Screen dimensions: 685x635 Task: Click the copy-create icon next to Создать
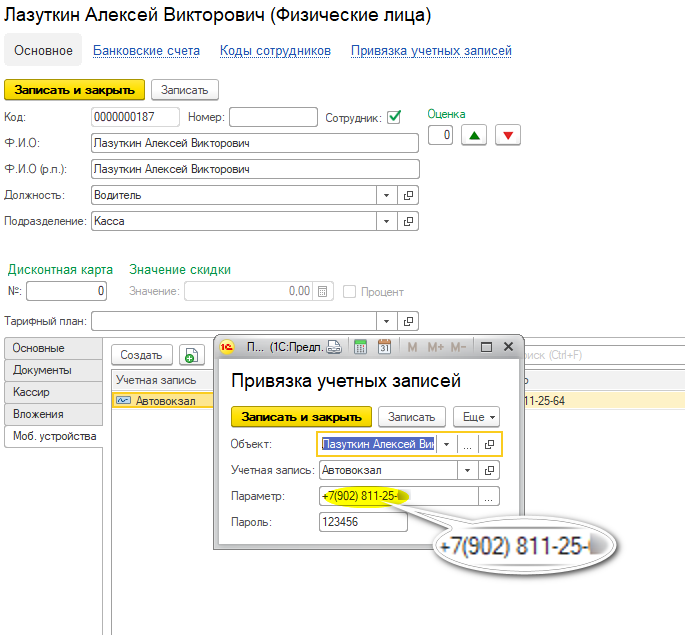[190, 355]
